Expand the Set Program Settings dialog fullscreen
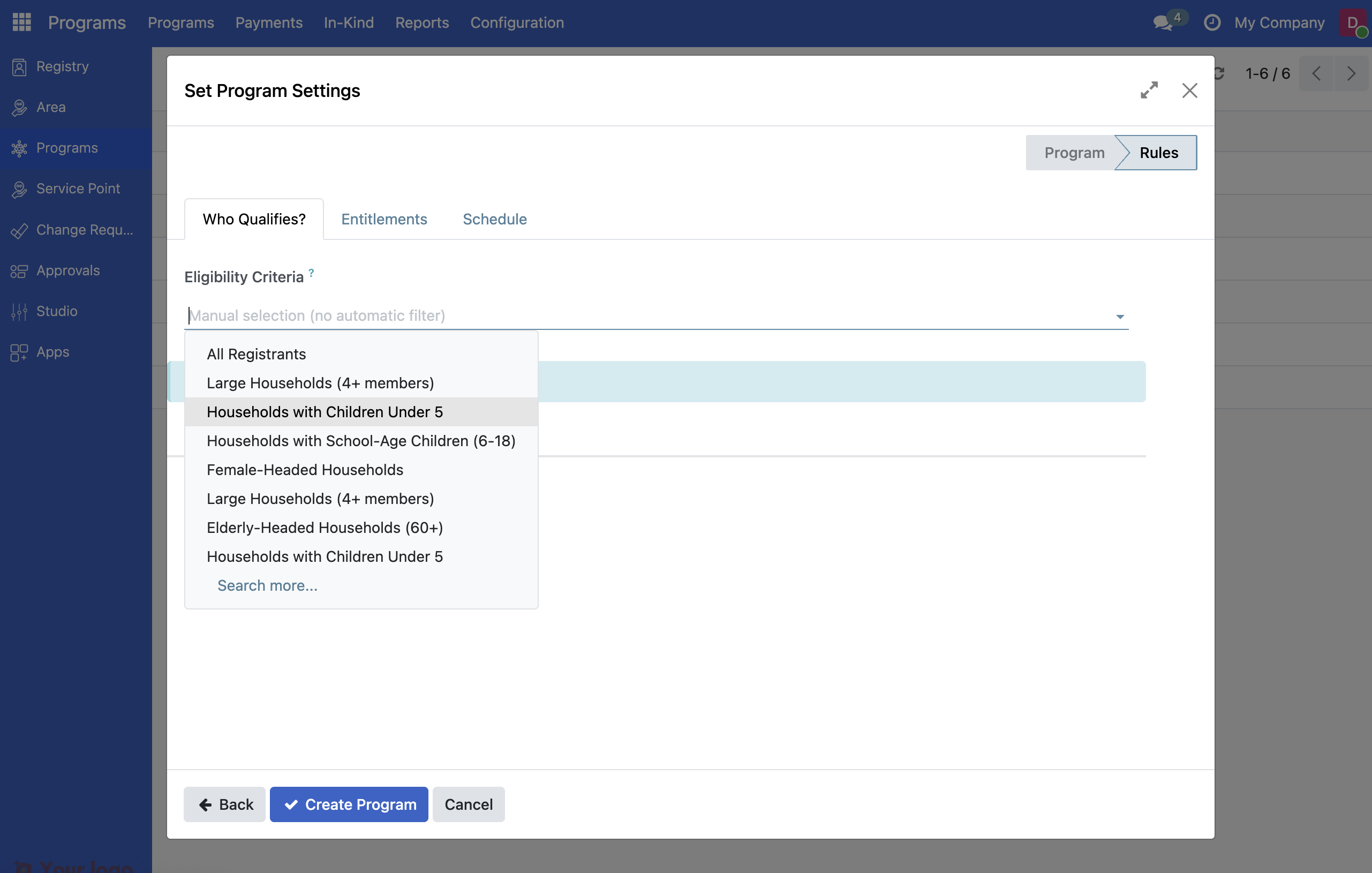1372x873 pixels. click(1149, 91)
